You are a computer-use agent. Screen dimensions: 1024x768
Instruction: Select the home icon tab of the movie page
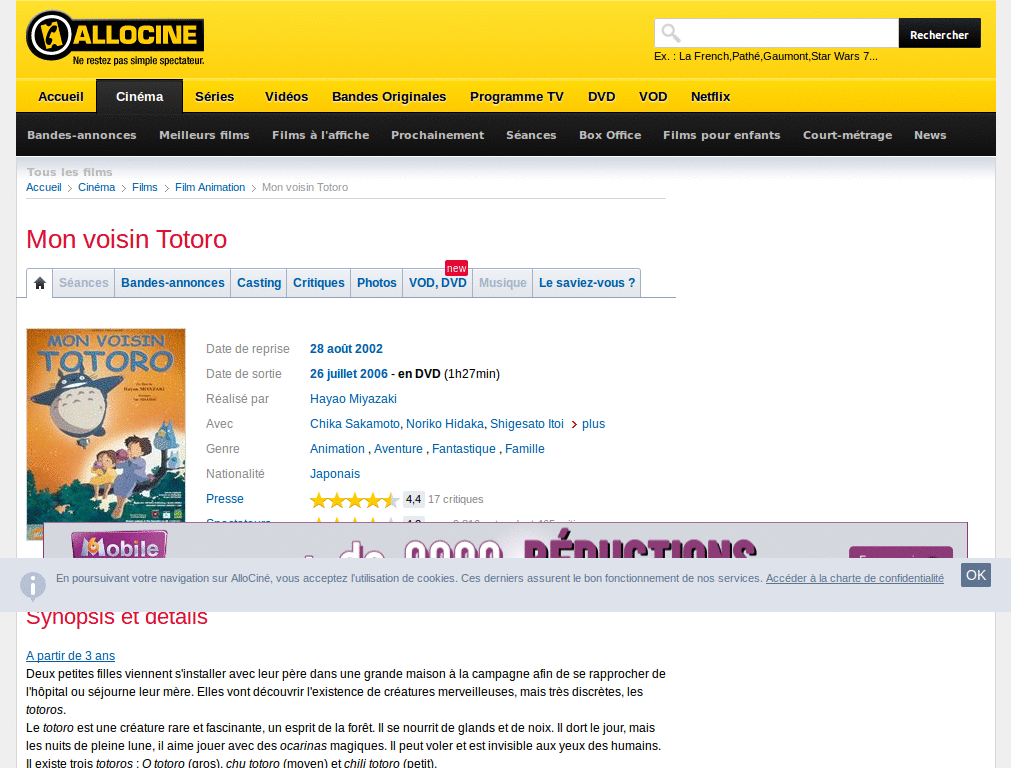pyautogui.click(x=39, y=283)
